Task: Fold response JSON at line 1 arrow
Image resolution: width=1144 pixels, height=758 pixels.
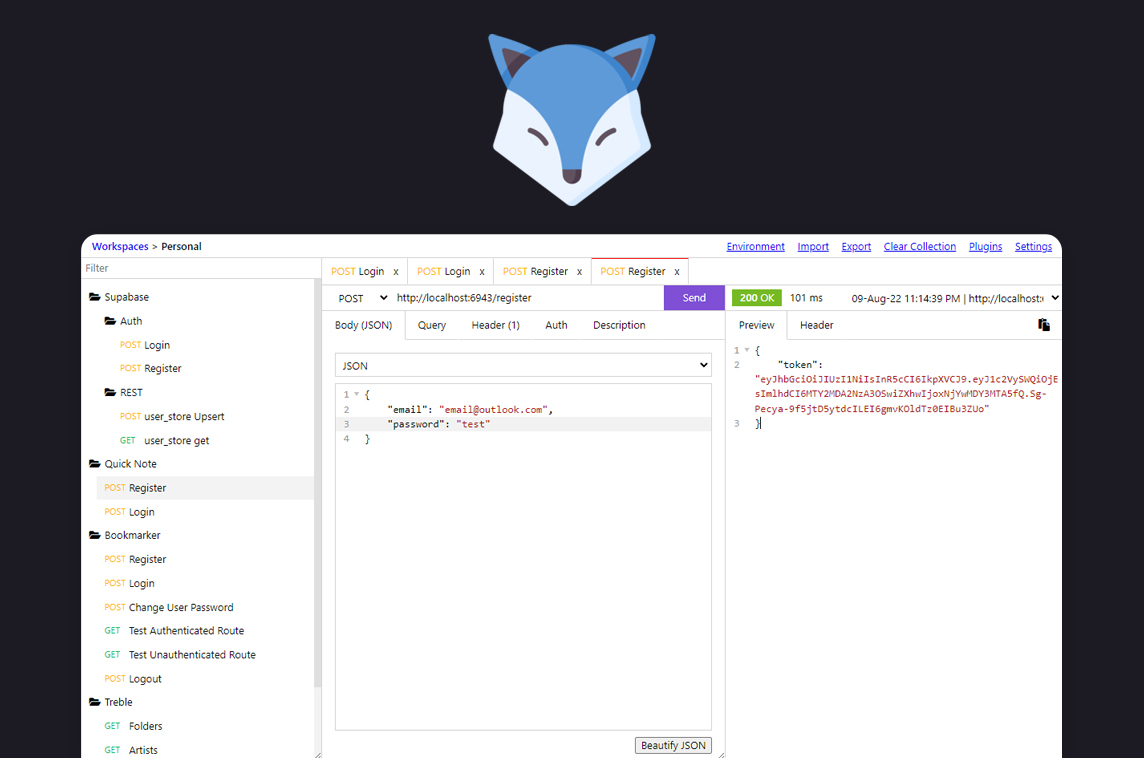Action: point(746,350)
